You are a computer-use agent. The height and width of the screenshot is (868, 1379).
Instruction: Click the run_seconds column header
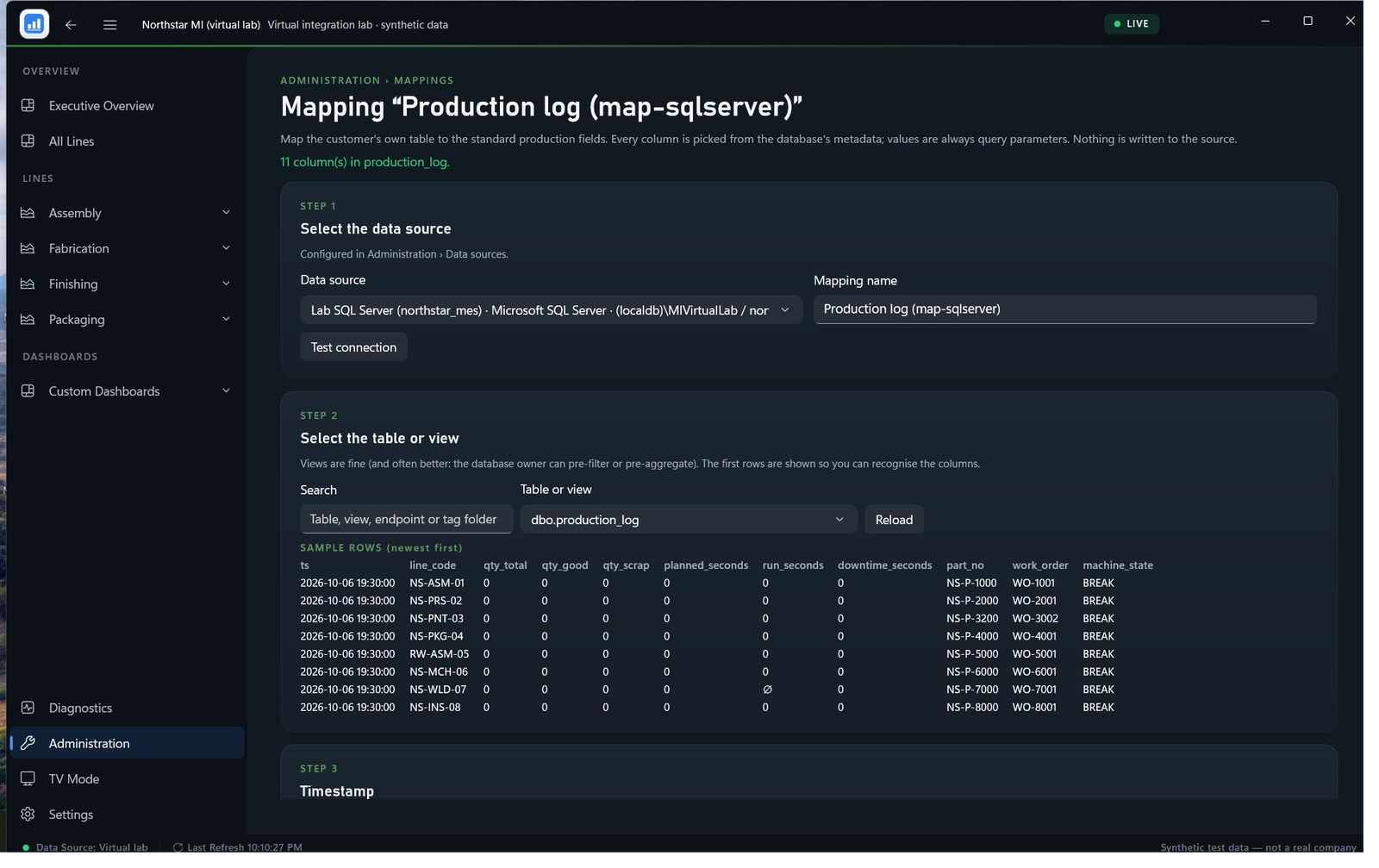click(x=793, y=565)
